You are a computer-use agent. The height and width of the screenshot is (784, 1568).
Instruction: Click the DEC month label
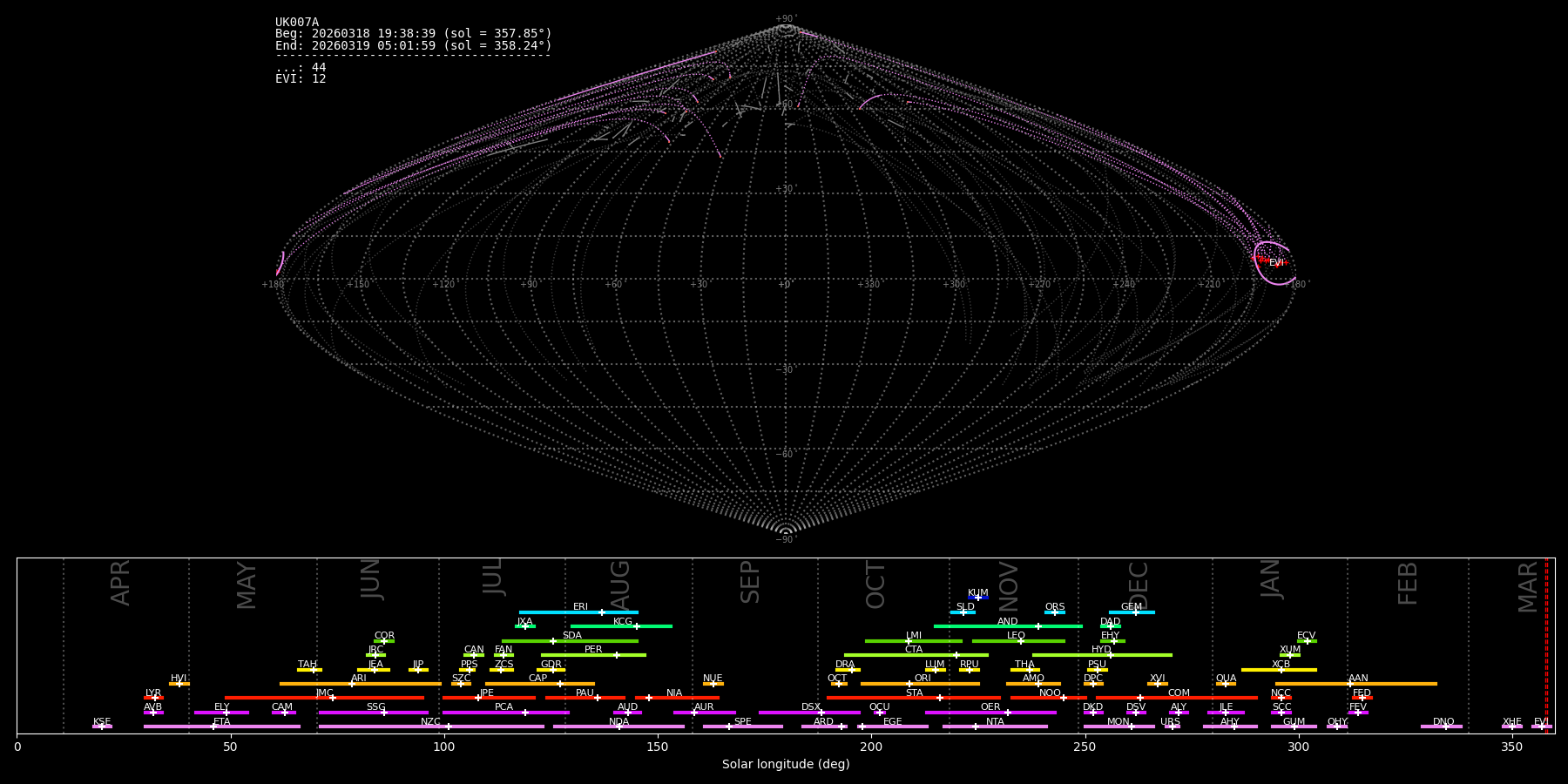1139,585
